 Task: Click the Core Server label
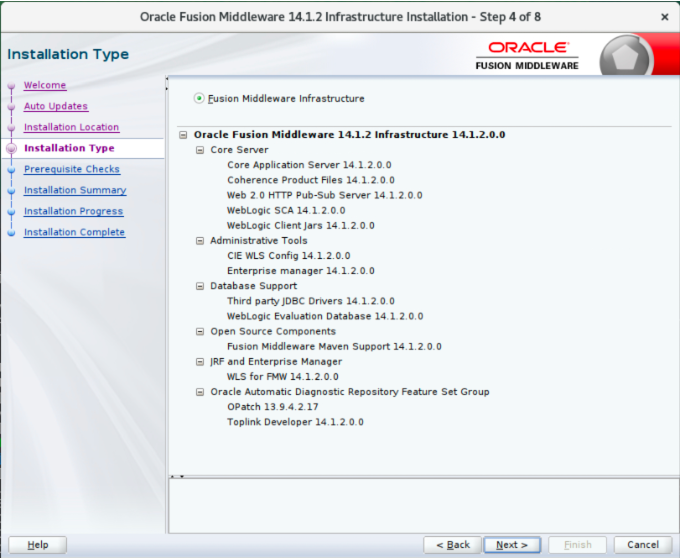[x=239, y=150]
